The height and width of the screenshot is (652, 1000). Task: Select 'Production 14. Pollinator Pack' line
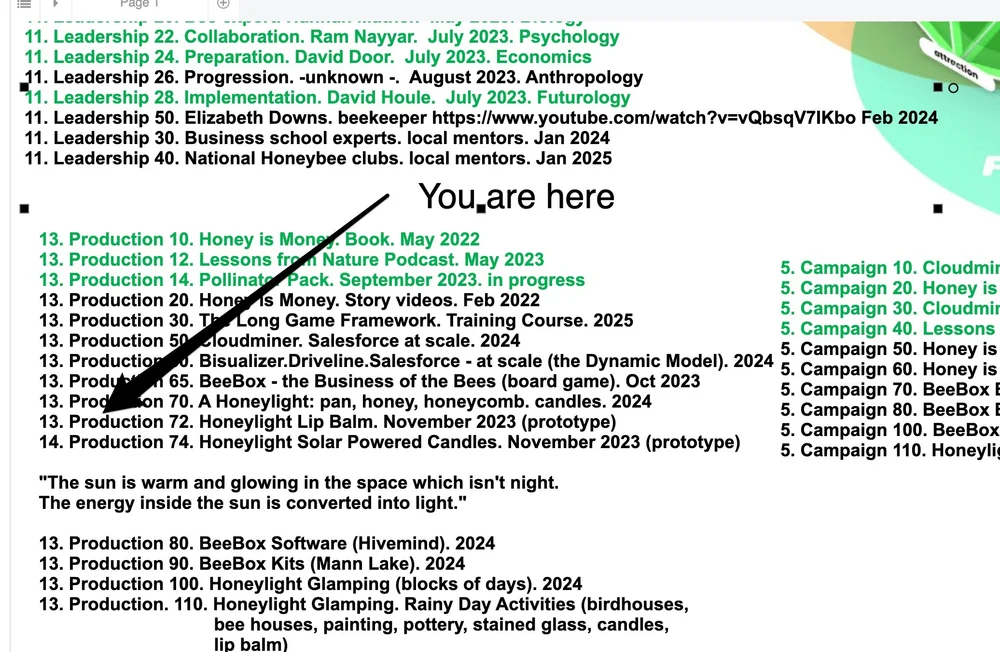pyautogui.click(x=312, y=281)
